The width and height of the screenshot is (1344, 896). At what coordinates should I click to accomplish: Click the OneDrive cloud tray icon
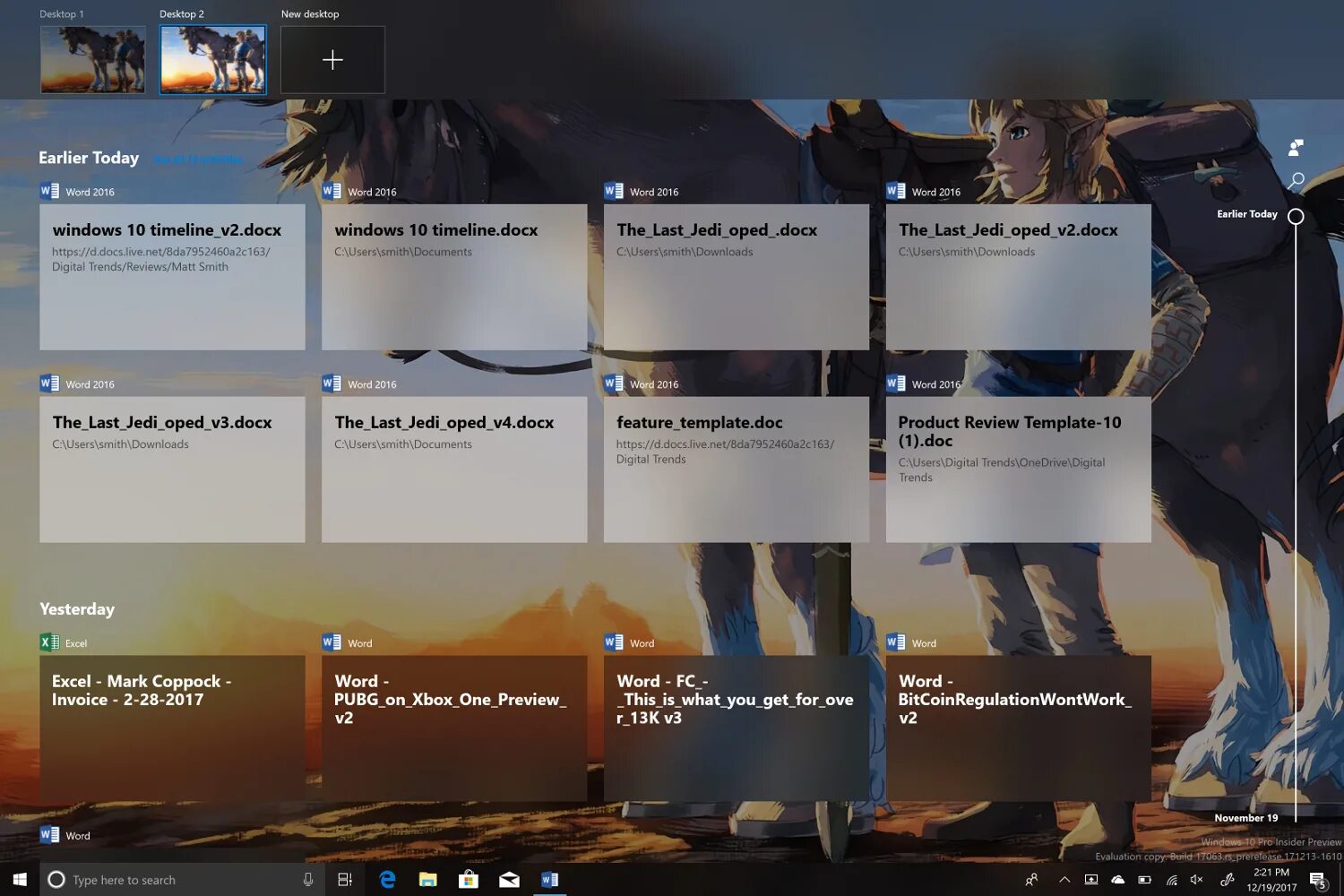click(x=1117, y=880)
